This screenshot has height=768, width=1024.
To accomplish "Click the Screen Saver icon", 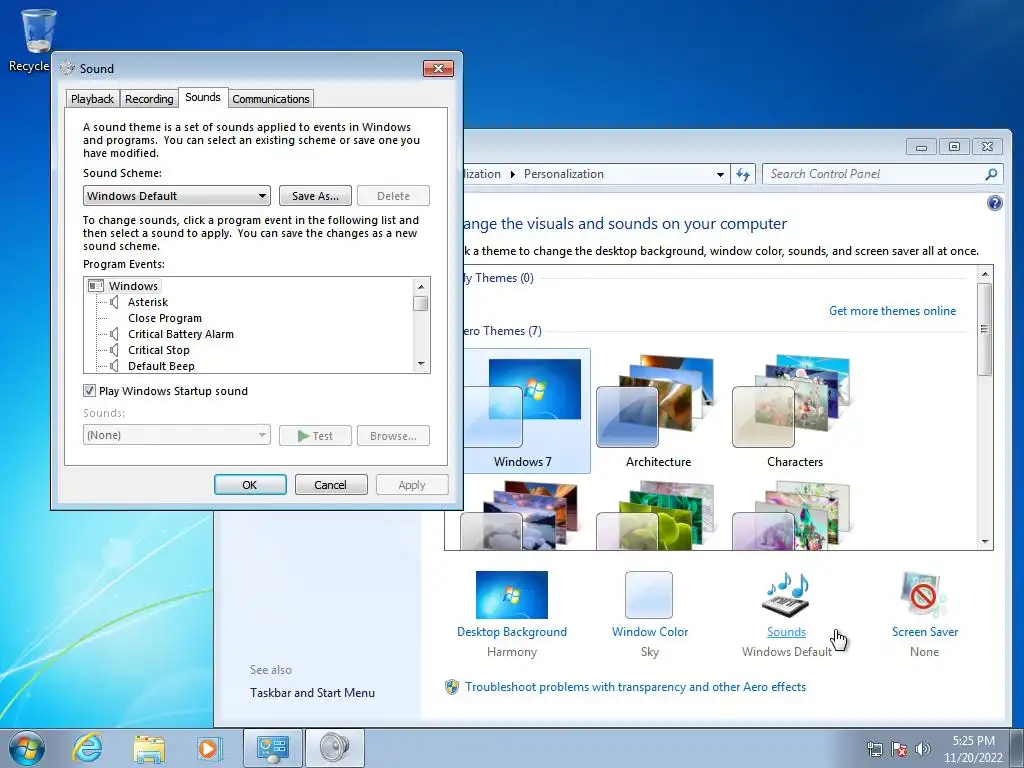I will click(924, 594).
